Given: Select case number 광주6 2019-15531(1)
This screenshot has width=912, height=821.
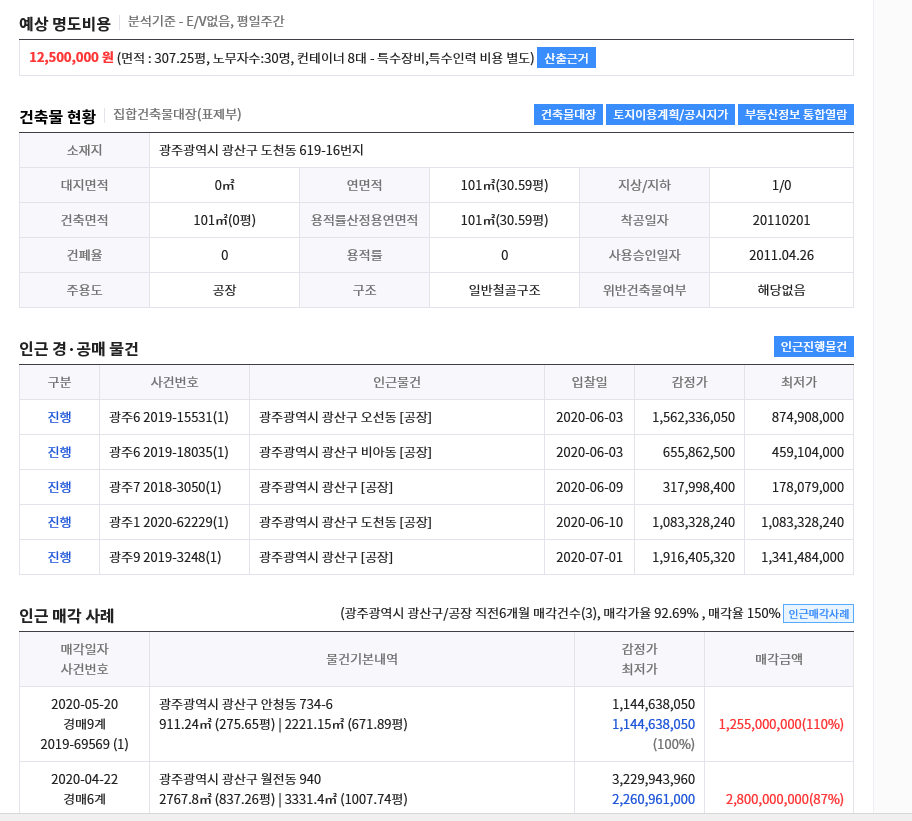Looking at the screenshot, I should coord(169,417).
